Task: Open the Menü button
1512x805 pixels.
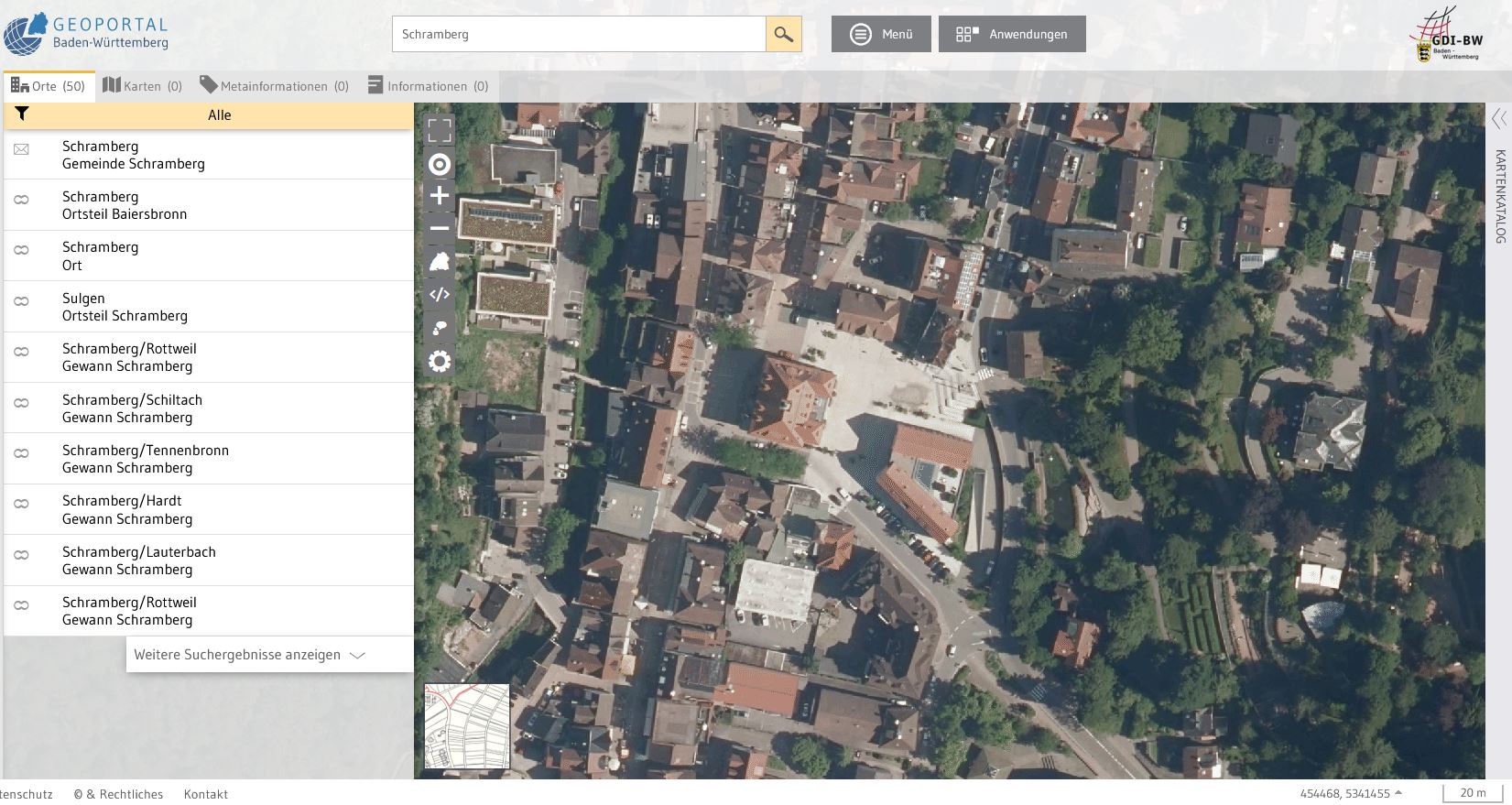Action: 881,34
